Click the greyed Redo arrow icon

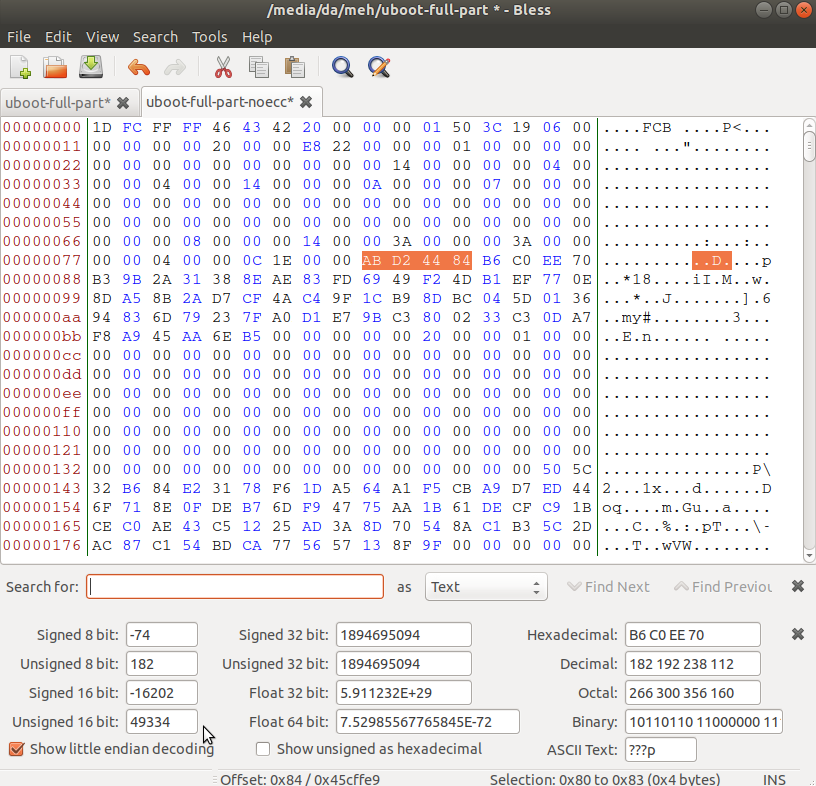(175, 68)
